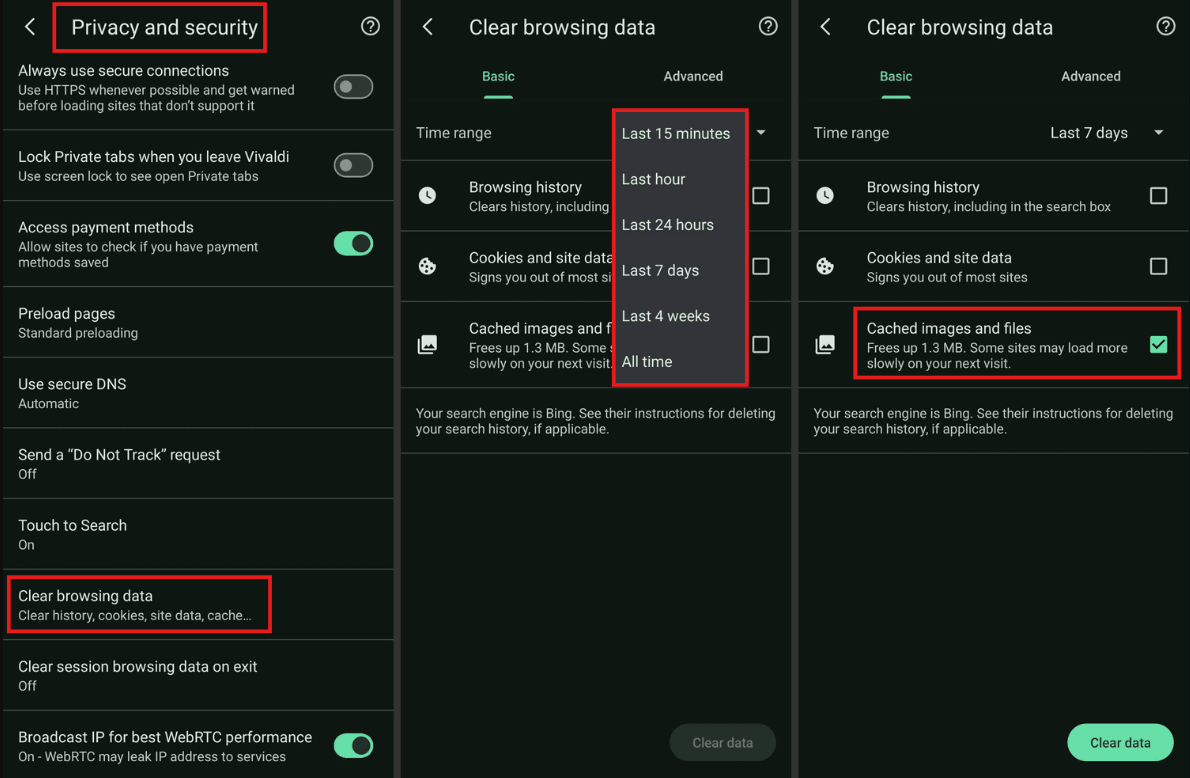Image resolution: width=1190 pixels, height=778 pixels.
Task: Click the clock icon beside Last 7 days panel's Browsing history
Action: tap(825, 196)
